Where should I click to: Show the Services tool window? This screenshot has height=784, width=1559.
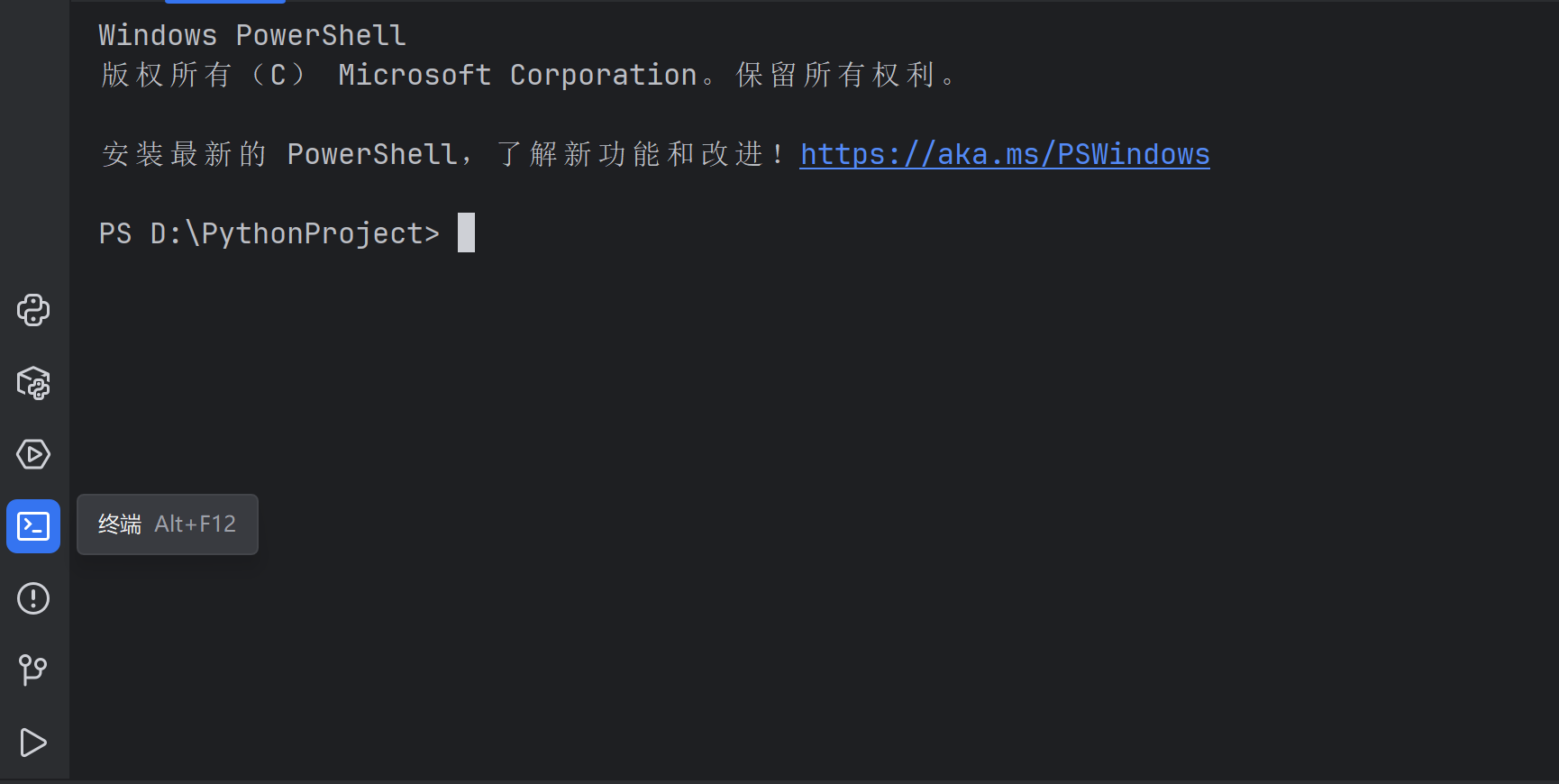[33, 454]
